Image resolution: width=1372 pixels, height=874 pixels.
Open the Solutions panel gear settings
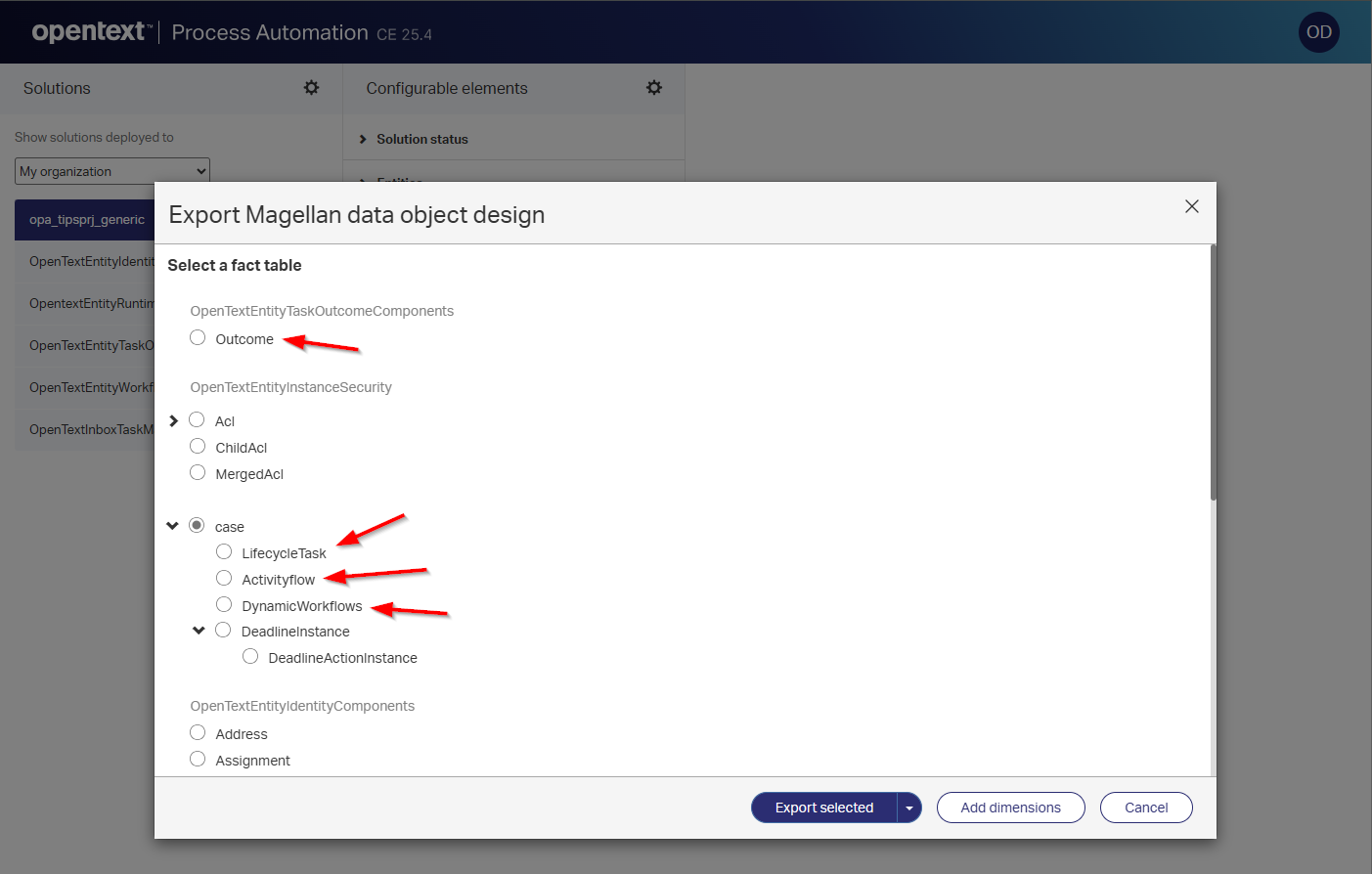[311, 88]
